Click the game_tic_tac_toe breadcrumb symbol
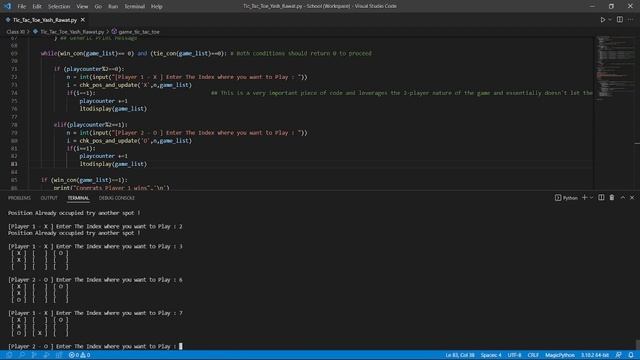The width and height of the screenshot is (640, 360). 139,31
